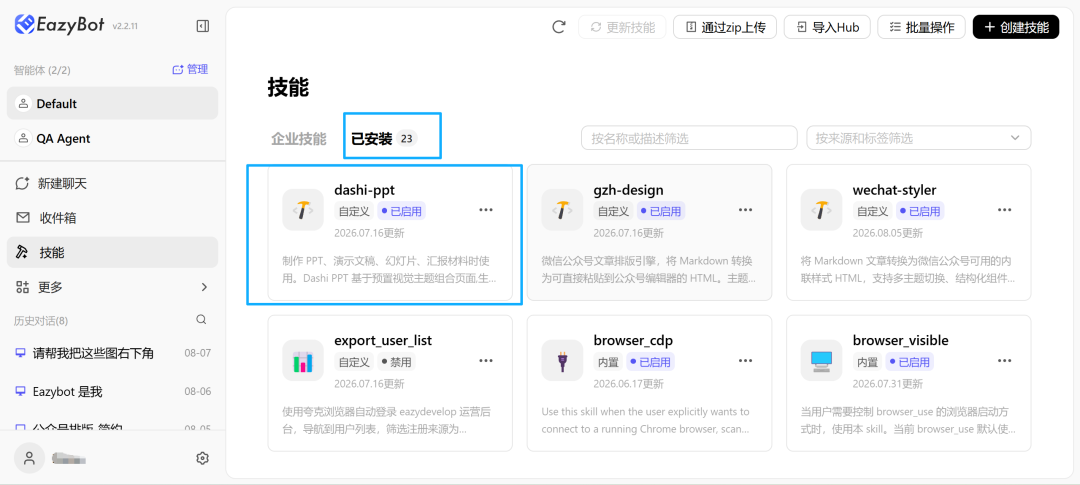Open more options for wechat-styler

click(x=1004, y=209)
